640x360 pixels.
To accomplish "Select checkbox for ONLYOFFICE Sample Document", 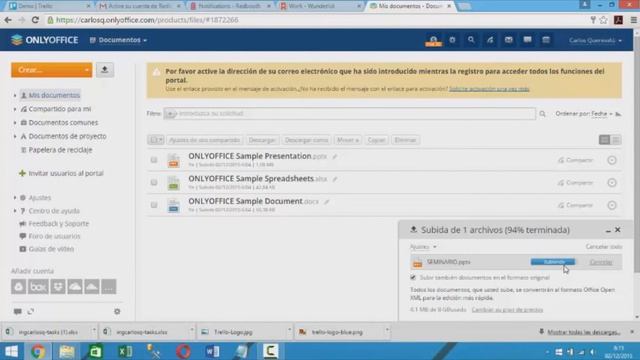I will 154,205.
